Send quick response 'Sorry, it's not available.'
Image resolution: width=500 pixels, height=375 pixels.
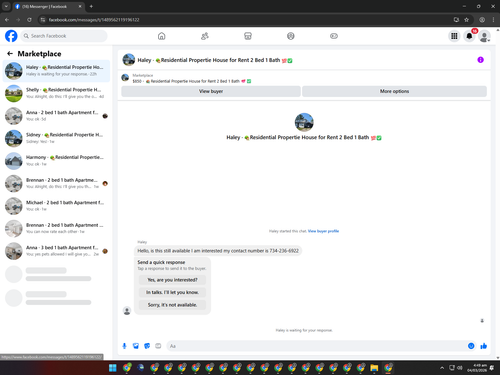click(x=172, y=305)
